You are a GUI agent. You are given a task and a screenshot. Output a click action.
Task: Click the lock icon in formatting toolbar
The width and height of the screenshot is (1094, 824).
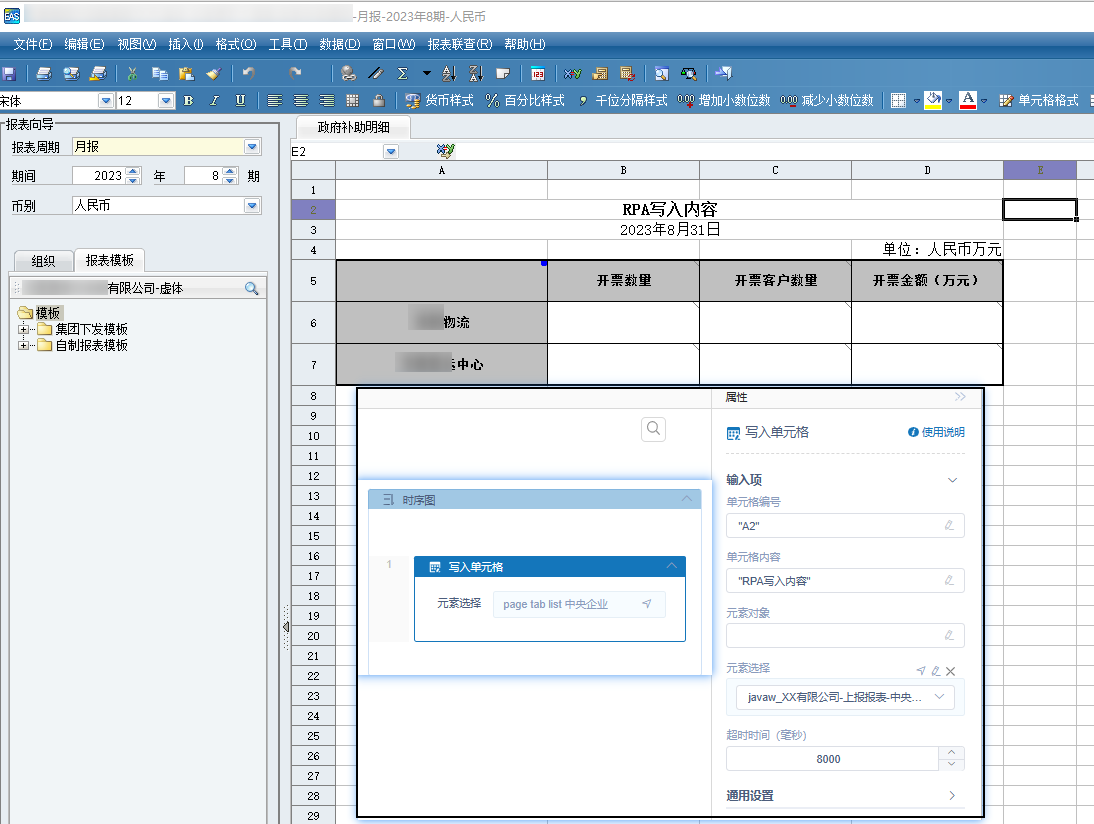pos(379,101)
